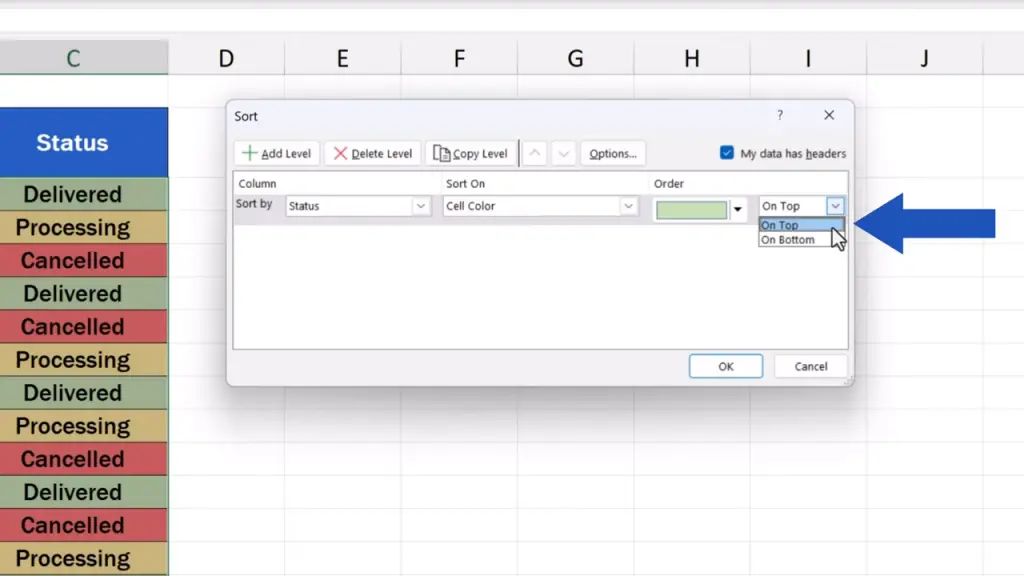This screenshot has height=576, width=1024.
Task: Click the question mark Help icon
Action: 780,116
